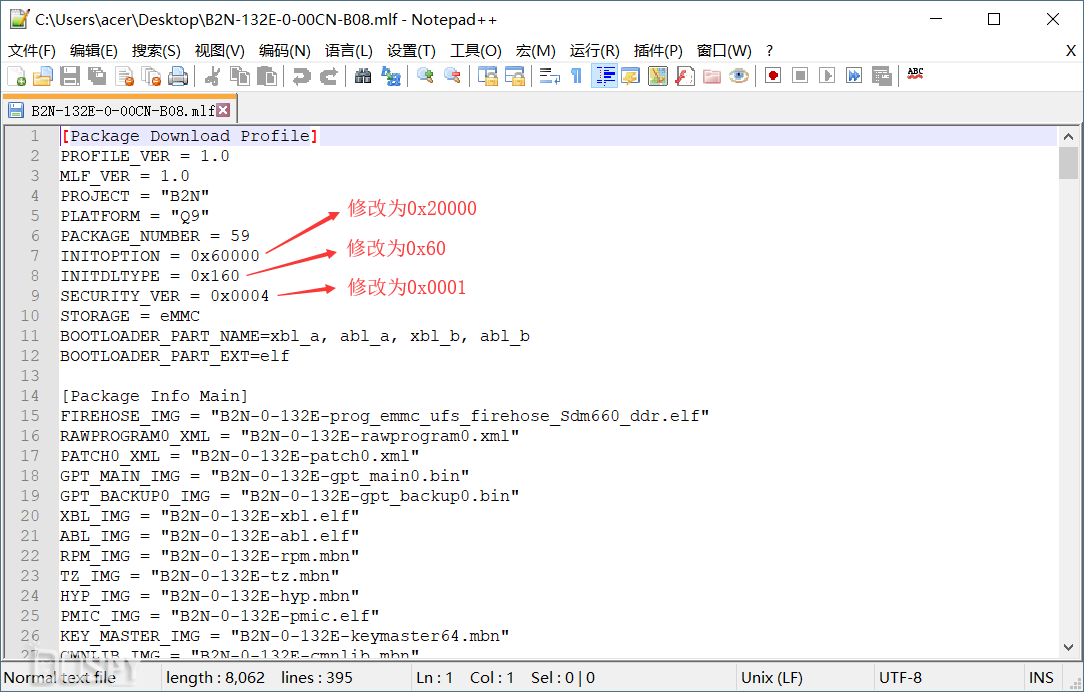The width and height of the screenshot is (1084, 692).
Task: Open the 视图(V) menu
Action: 220,51
